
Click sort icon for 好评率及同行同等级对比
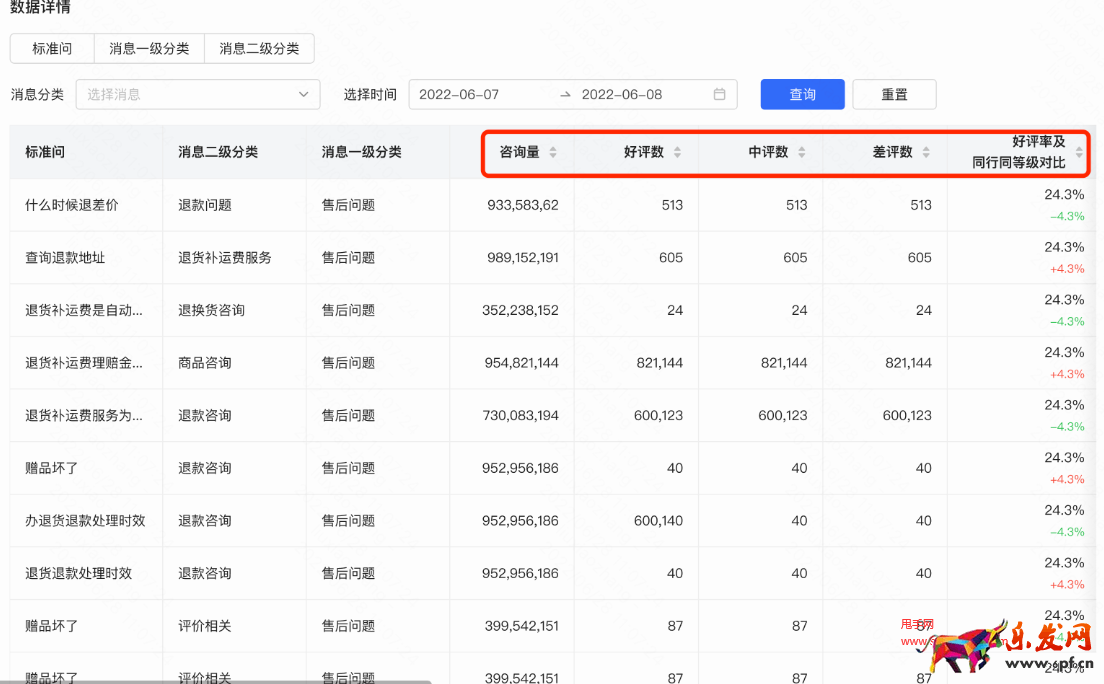tap(1079, 153)
